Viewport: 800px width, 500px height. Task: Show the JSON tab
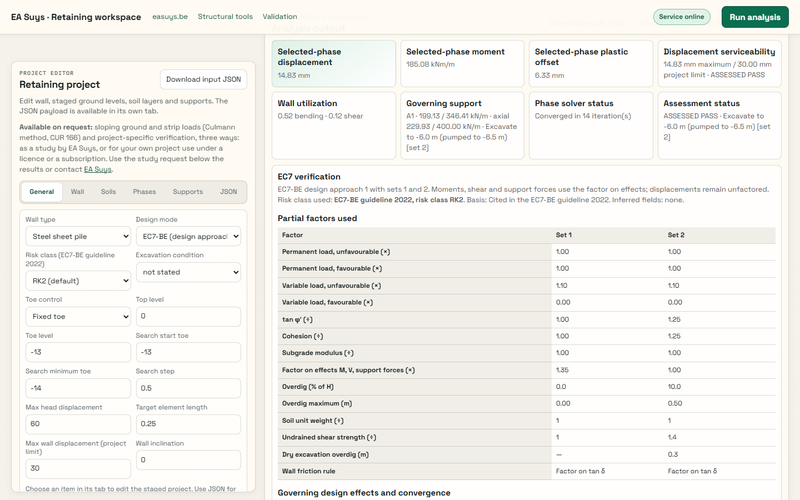click(x=229, y=192)
